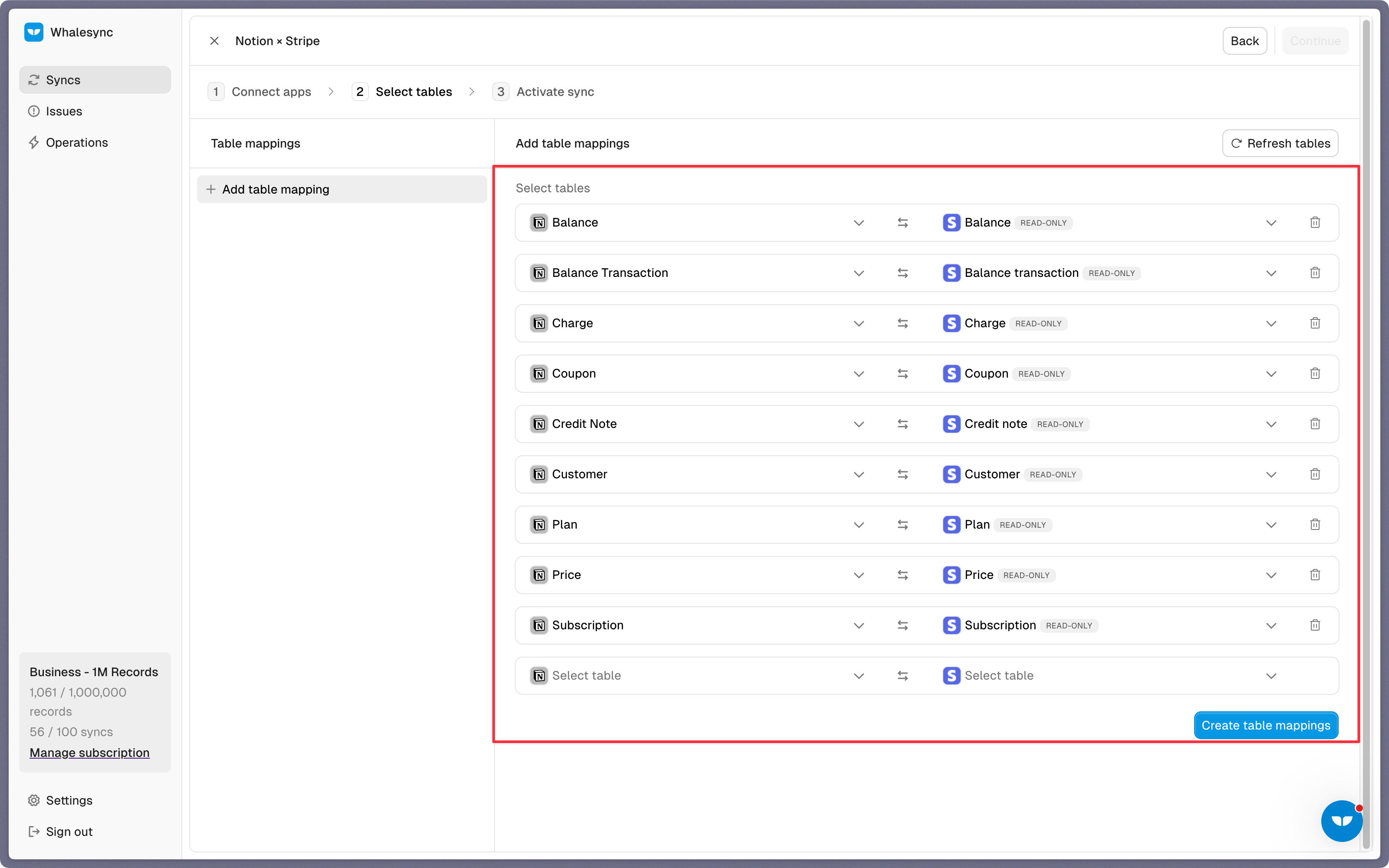1389x868 pixels.
Task: Open Notion Balance table dropdown
Action: pyautogui.click(x=697, y=223)
